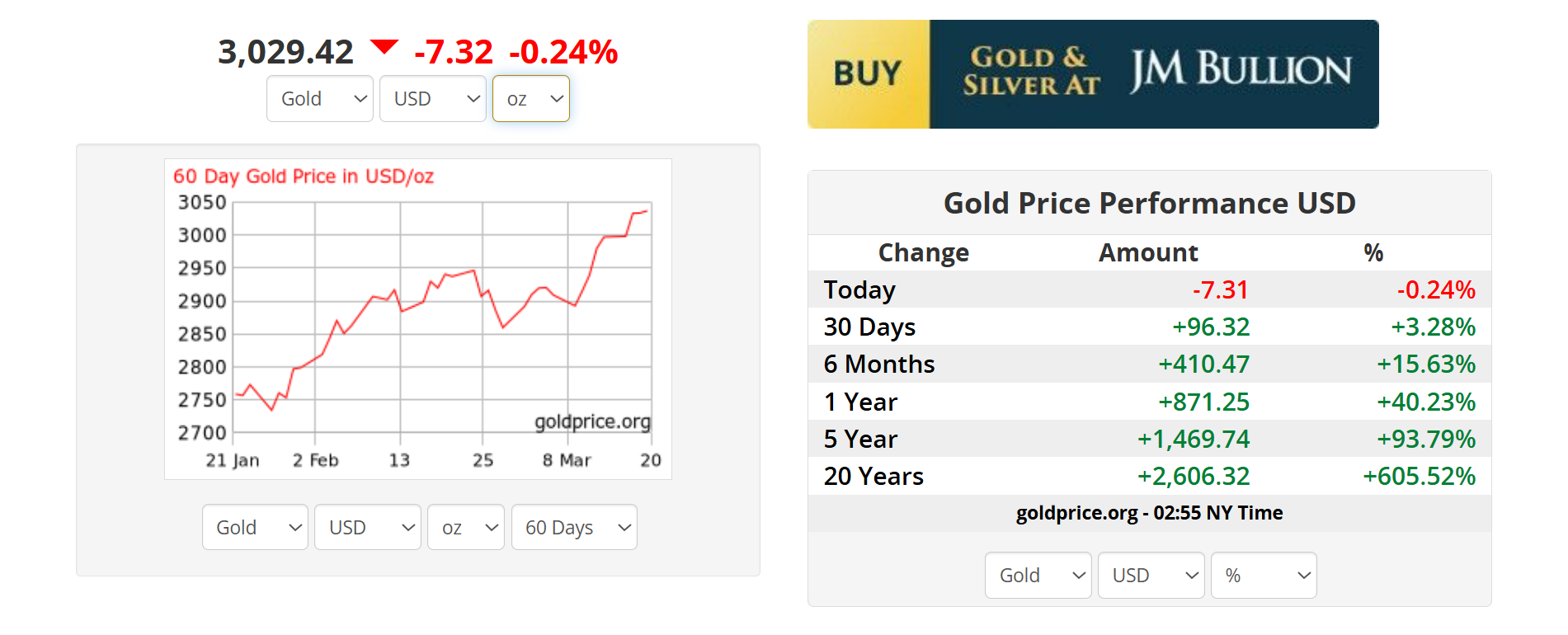Open the Gold dropdown below the chart
This screenshot has width=1568, height=635.
(255, 527)
